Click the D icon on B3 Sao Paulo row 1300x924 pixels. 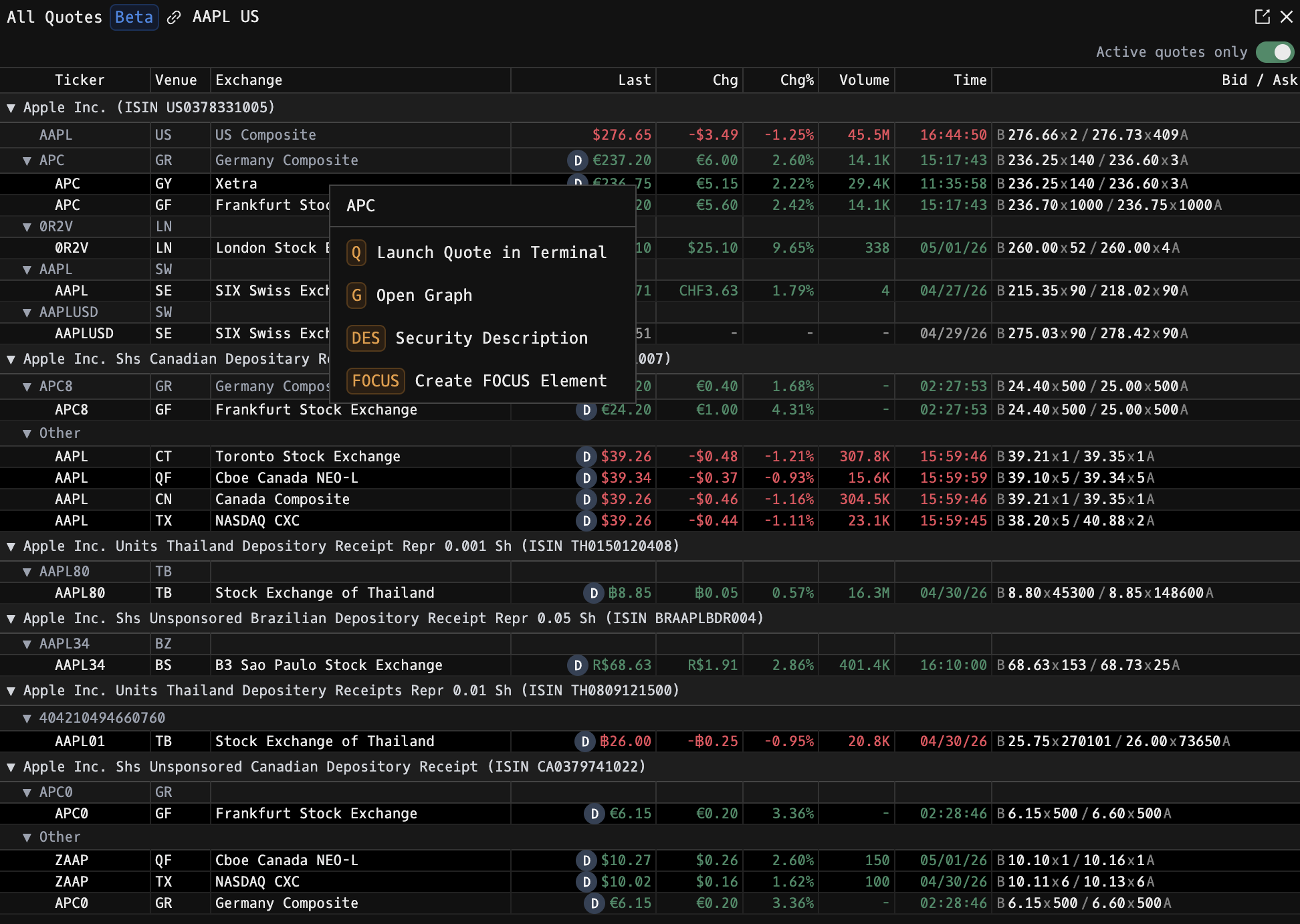coord(578,665)
